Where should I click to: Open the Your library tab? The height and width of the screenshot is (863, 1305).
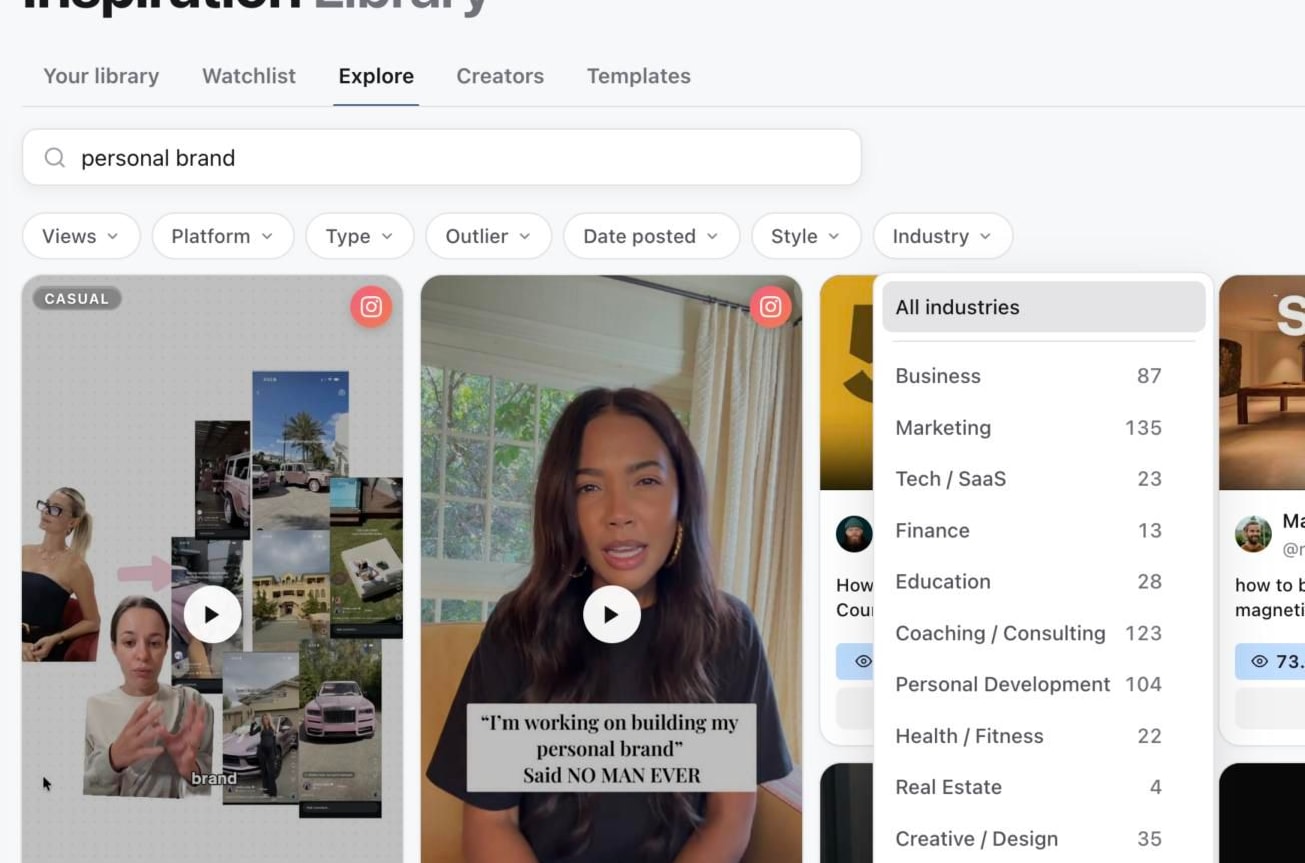point(101,76)
